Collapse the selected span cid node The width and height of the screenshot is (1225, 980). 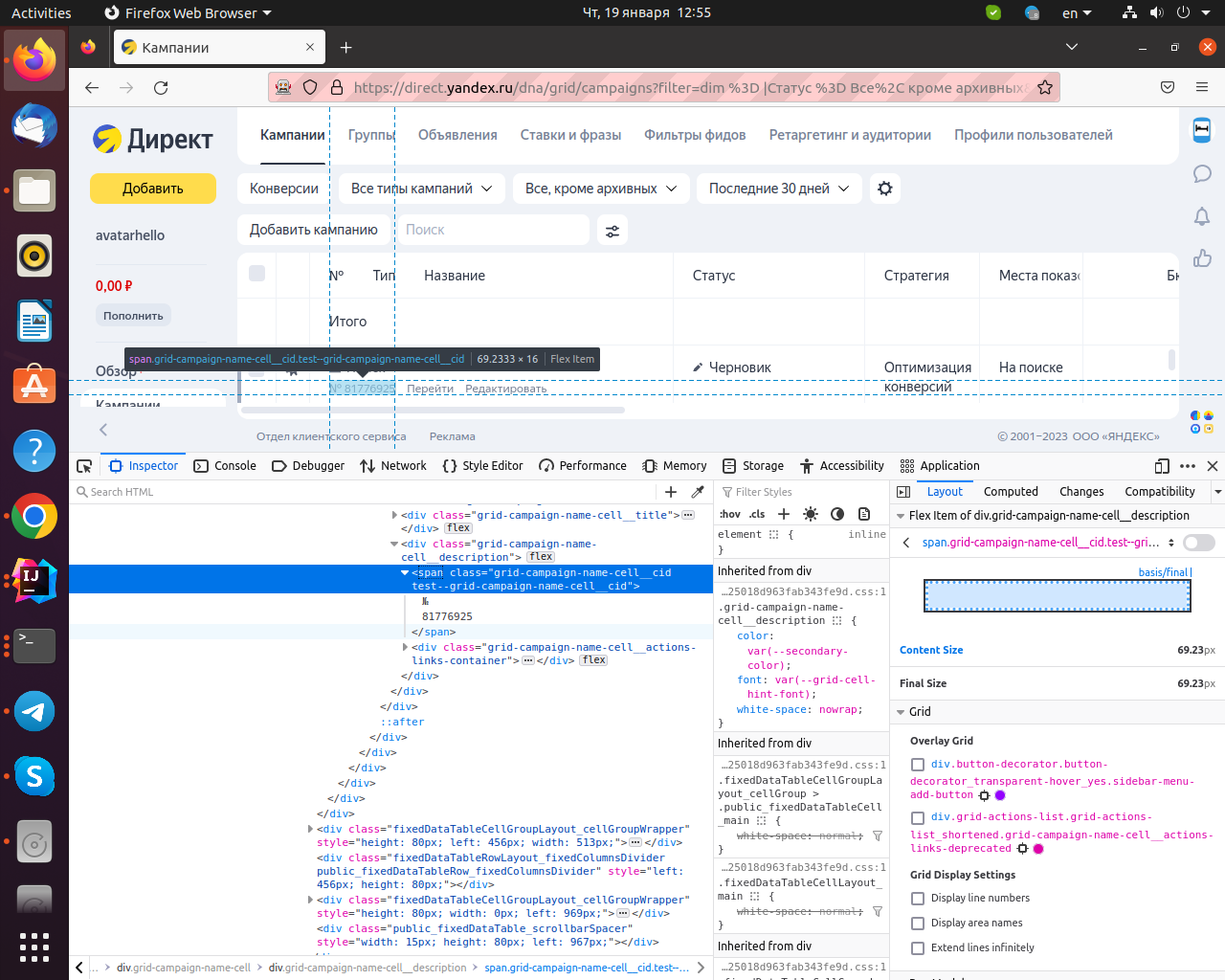405,572
